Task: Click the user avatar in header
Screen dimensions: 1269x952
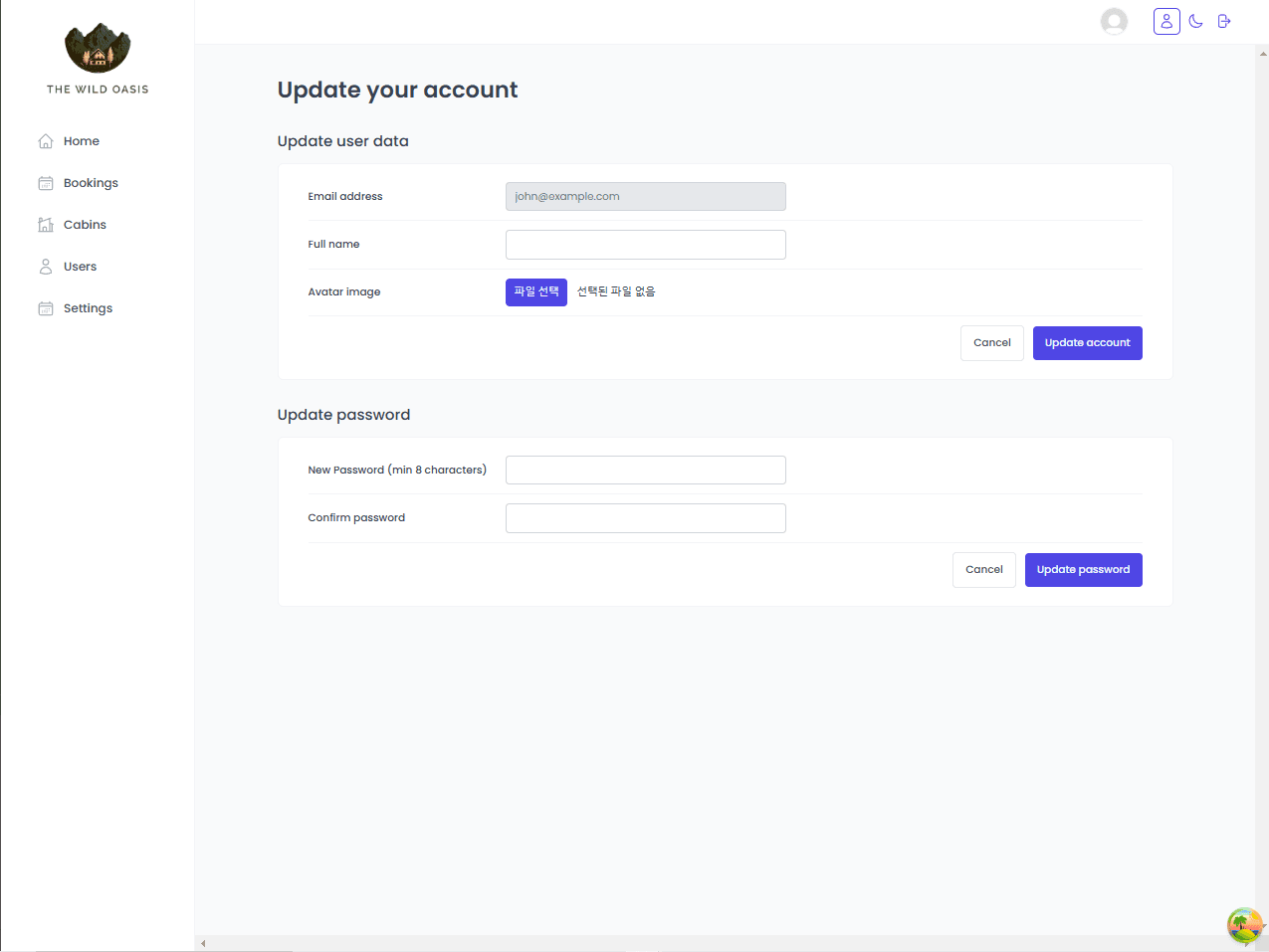Action: tap(1114, 21)
